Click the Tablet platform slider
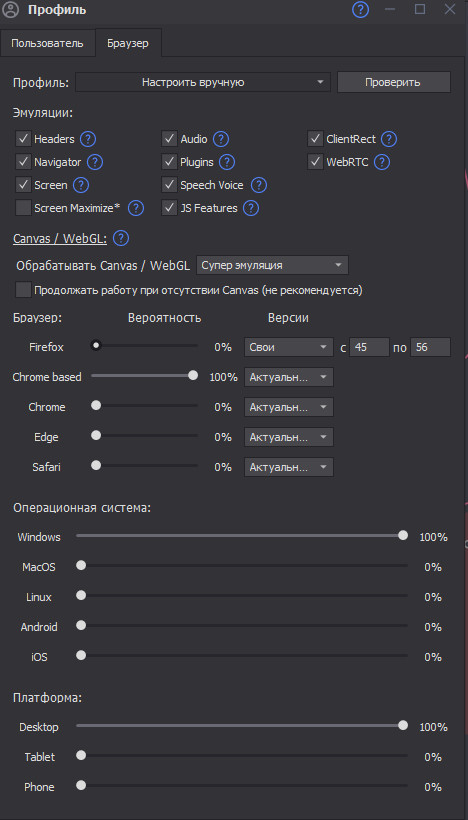468x820 pixels. coord(242,755)
